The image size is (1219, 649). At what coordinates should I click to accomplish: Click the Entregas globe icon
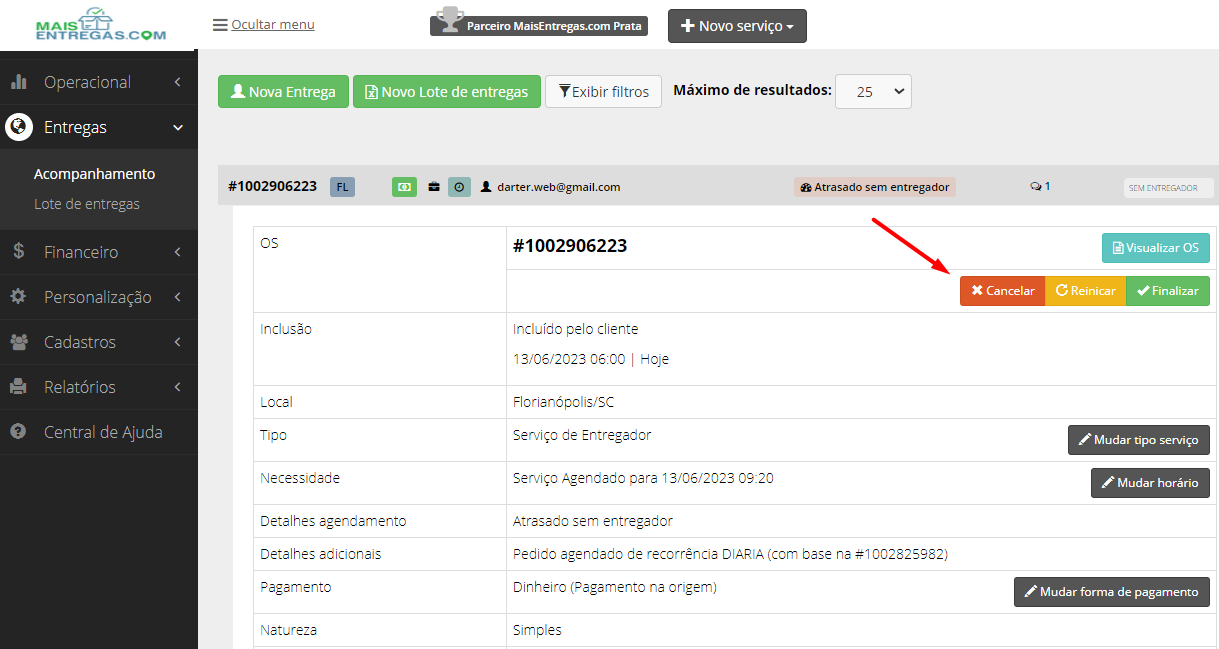[x=18, y=127]
